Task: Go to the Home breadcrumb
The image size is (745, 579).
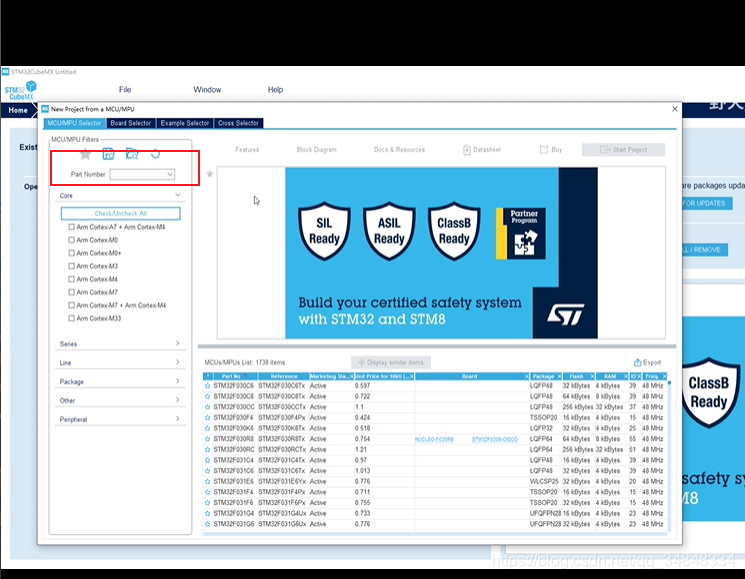Action: tap(18, 110)
